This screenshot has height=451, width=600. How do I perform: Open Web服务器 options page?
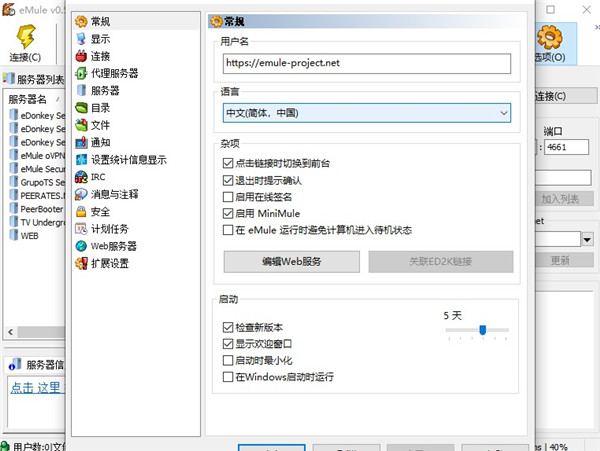114,246
